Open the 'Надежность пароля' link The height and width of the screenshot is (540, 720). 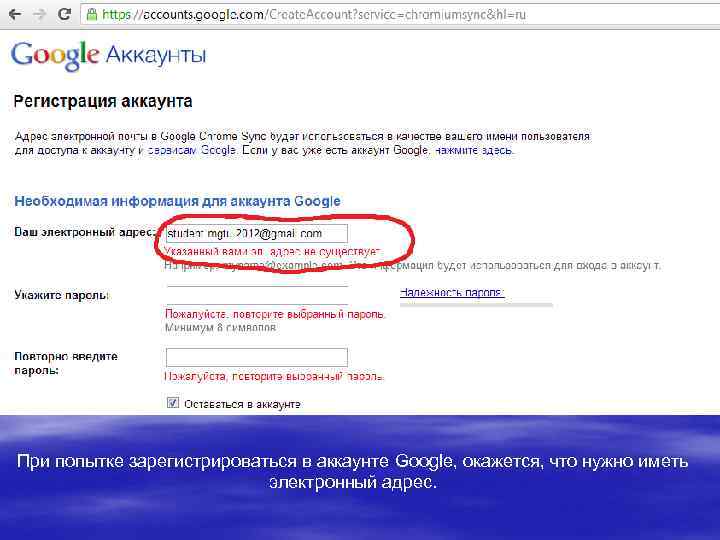(x=452, y=292)
